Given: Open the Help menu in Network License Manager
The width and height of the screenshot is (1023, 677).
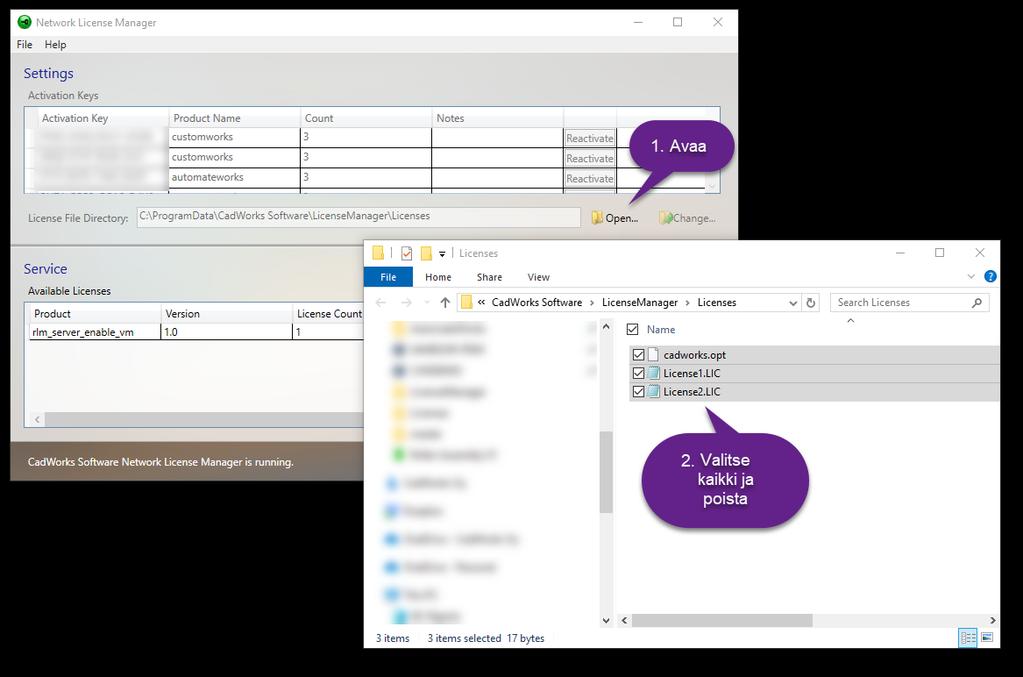Looking at the screenshot, I should click(55, 44).
